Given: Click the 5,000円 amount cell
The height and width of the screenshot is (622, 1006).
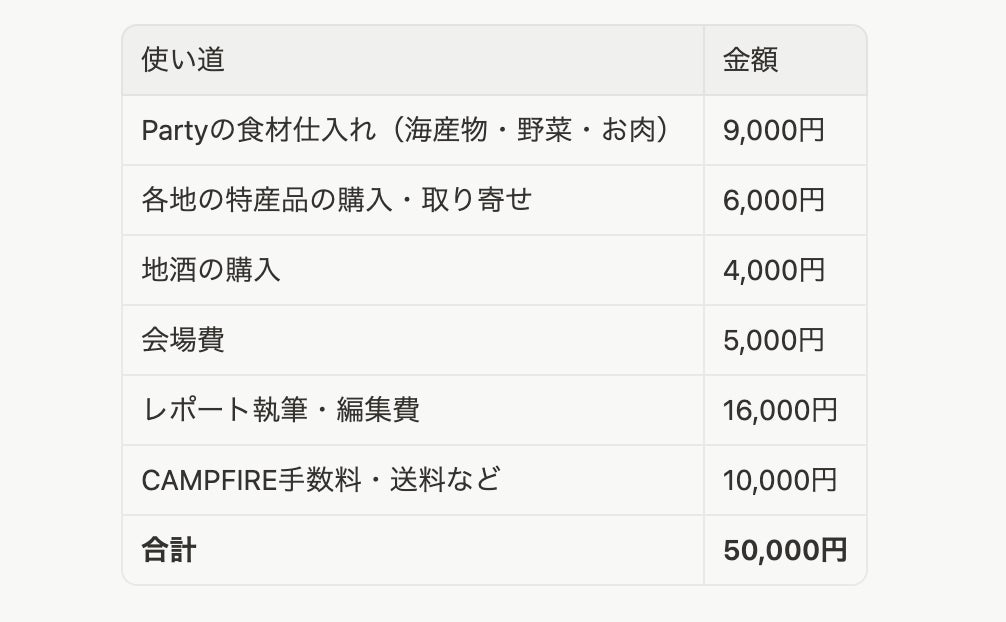Looking at the screenshot, I should click(773, 340).
